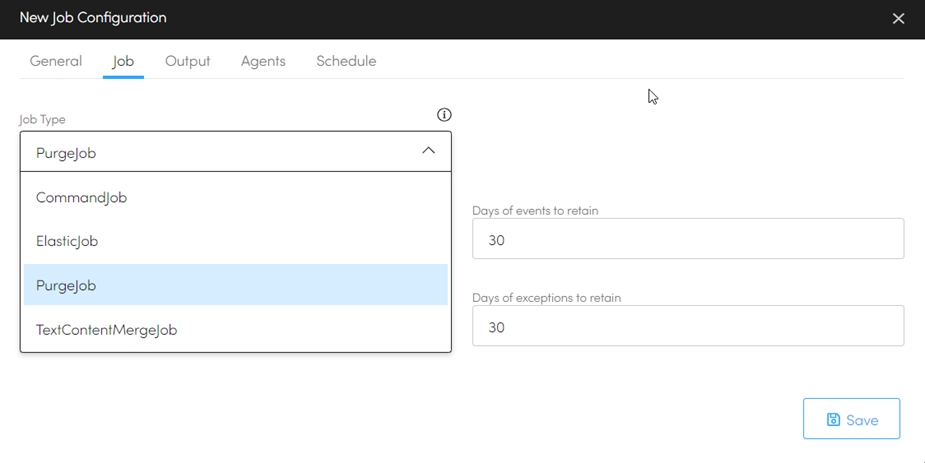The height and width of the screenshot is (463, 925).
Task: Click the New Job Configuration title bar
Action: pyautogui.click(x=400, y=18)
